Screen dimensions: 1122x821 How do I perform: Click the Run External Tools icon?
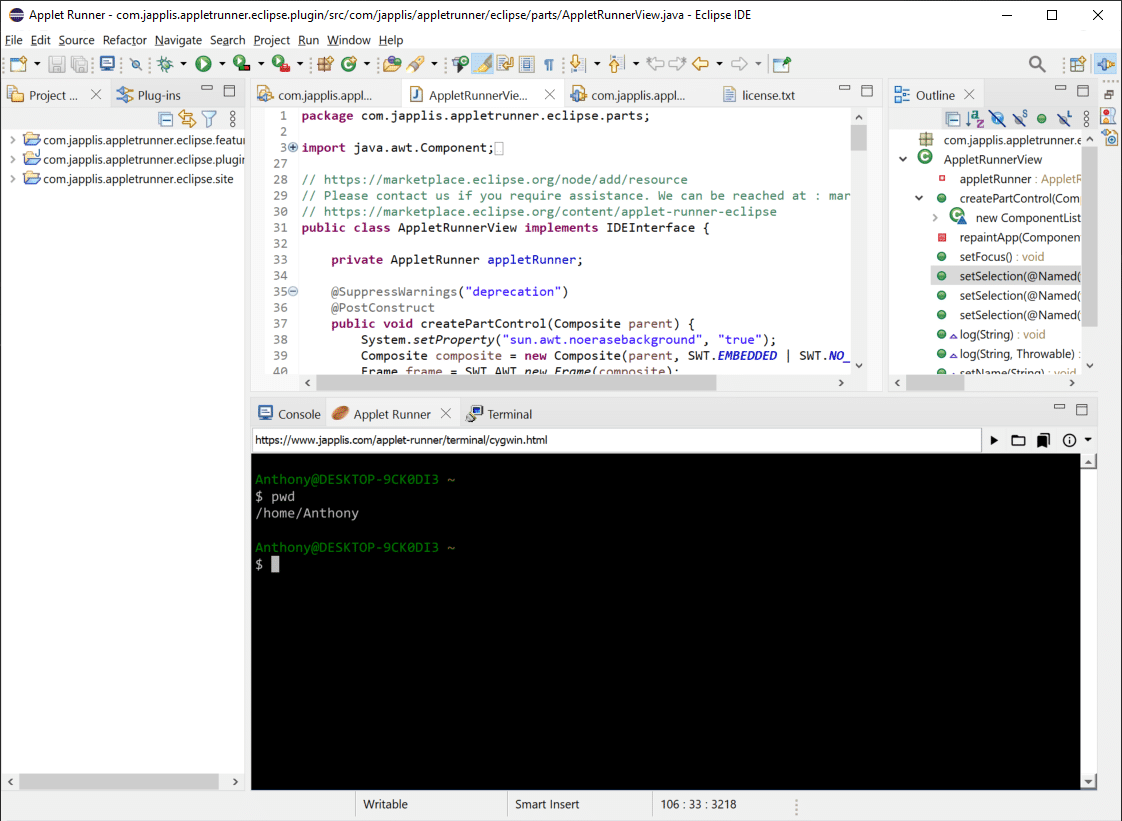(x=280, y=64)
